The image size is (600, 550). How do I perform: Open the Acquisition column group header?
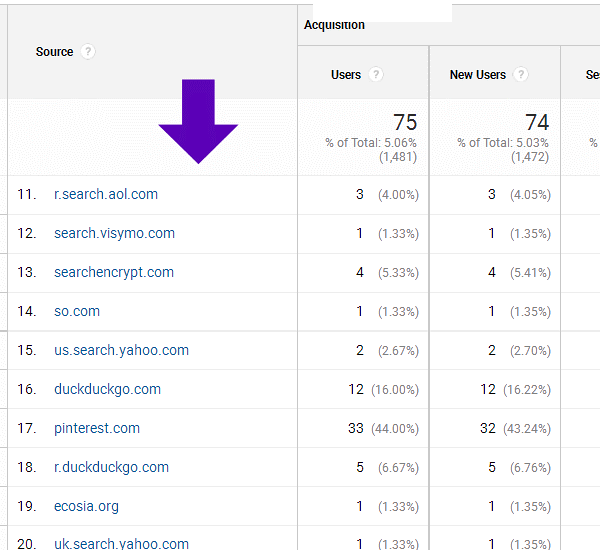coord(334,25)
